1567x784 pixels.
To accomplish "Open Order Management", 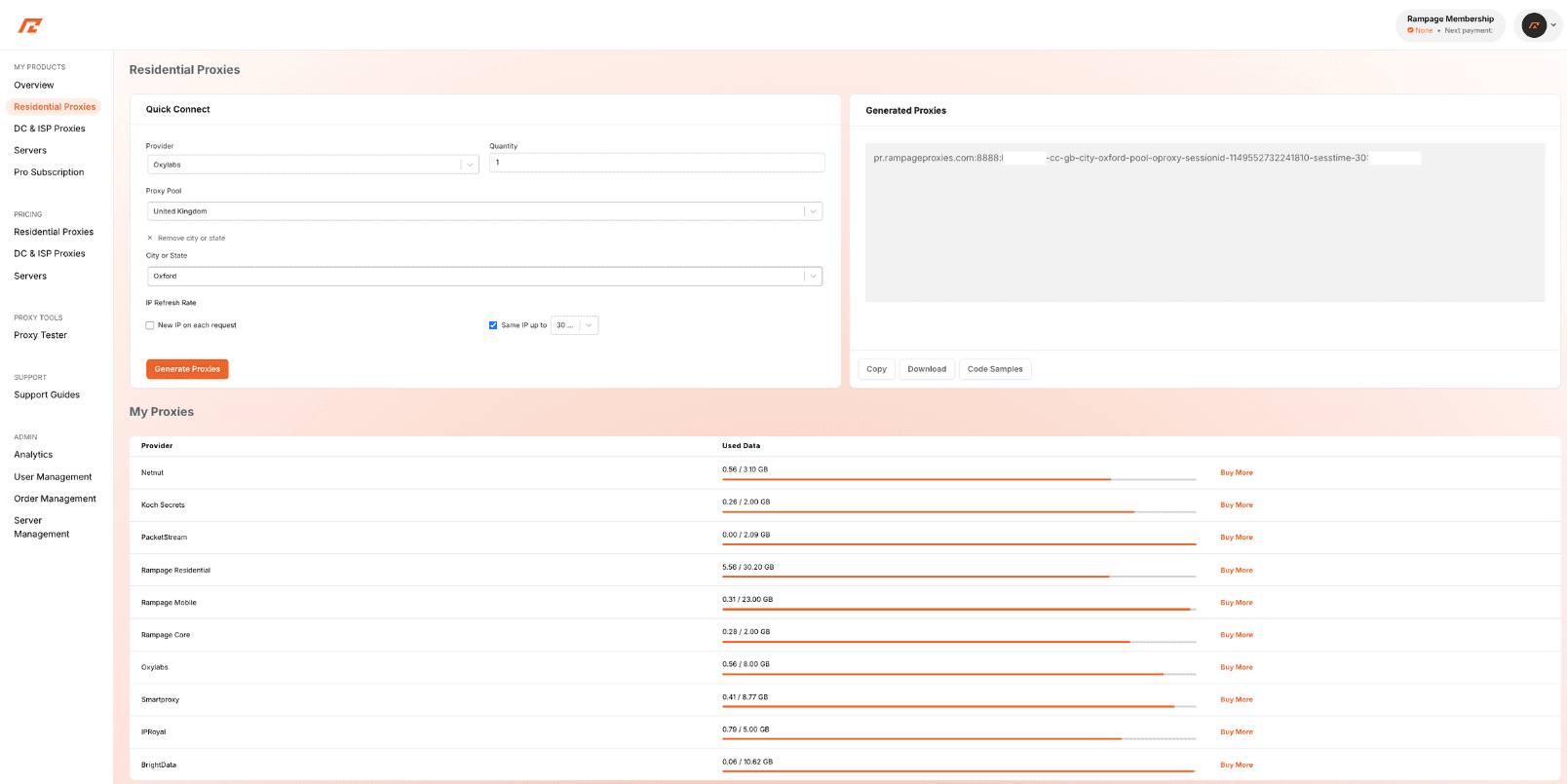I will (55, 499).
